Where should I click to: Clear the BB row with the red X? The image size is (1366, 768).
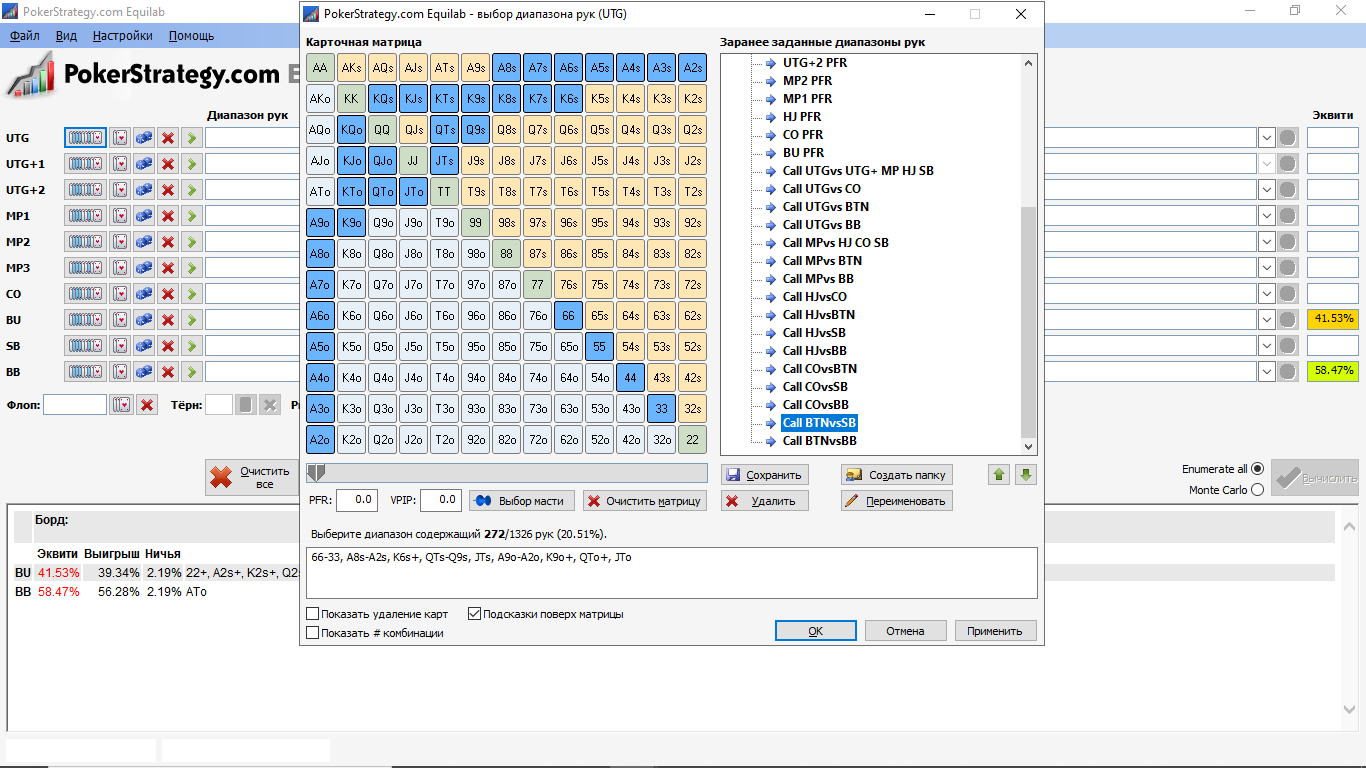tap(168, 371)
